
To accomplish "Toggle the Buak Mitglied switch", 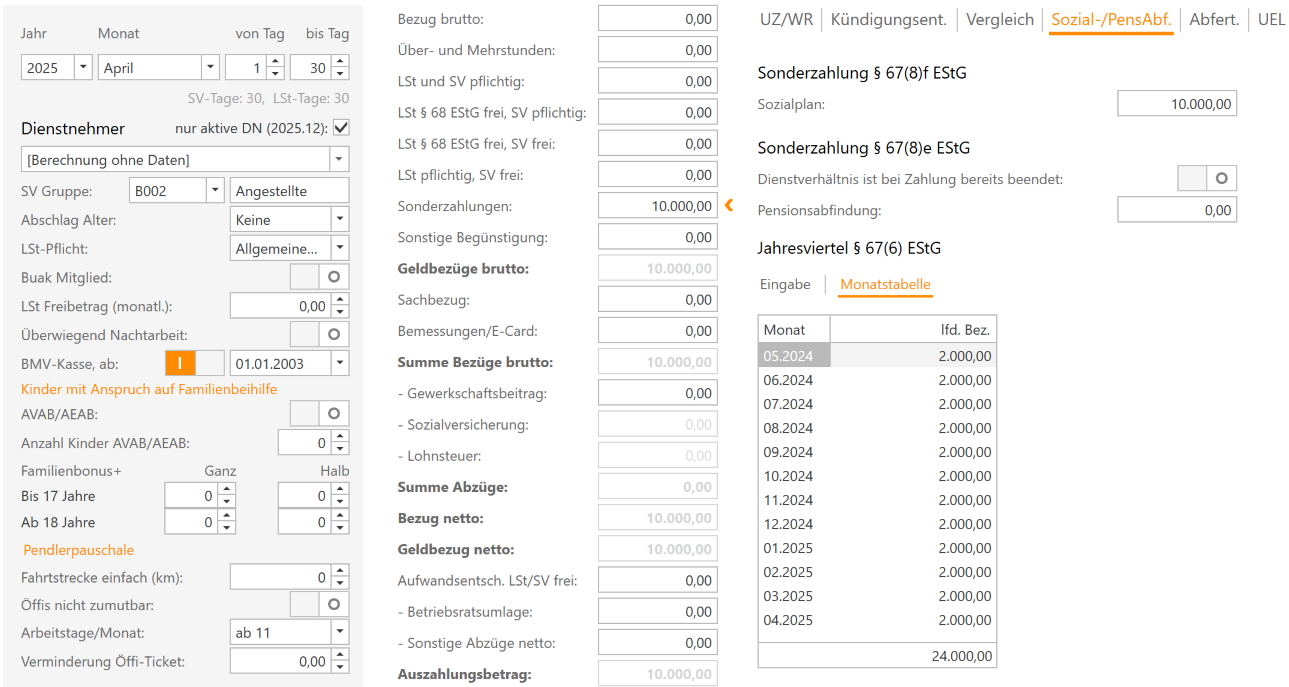I will click(319, 277).
